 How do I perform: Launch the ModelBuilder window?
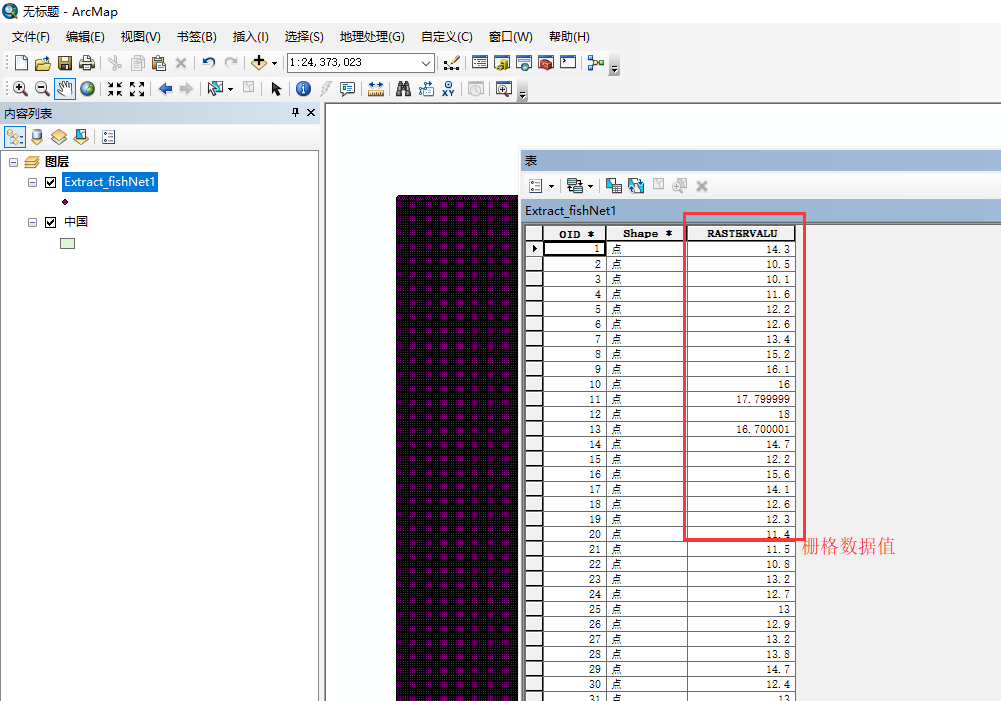point(596,63)
